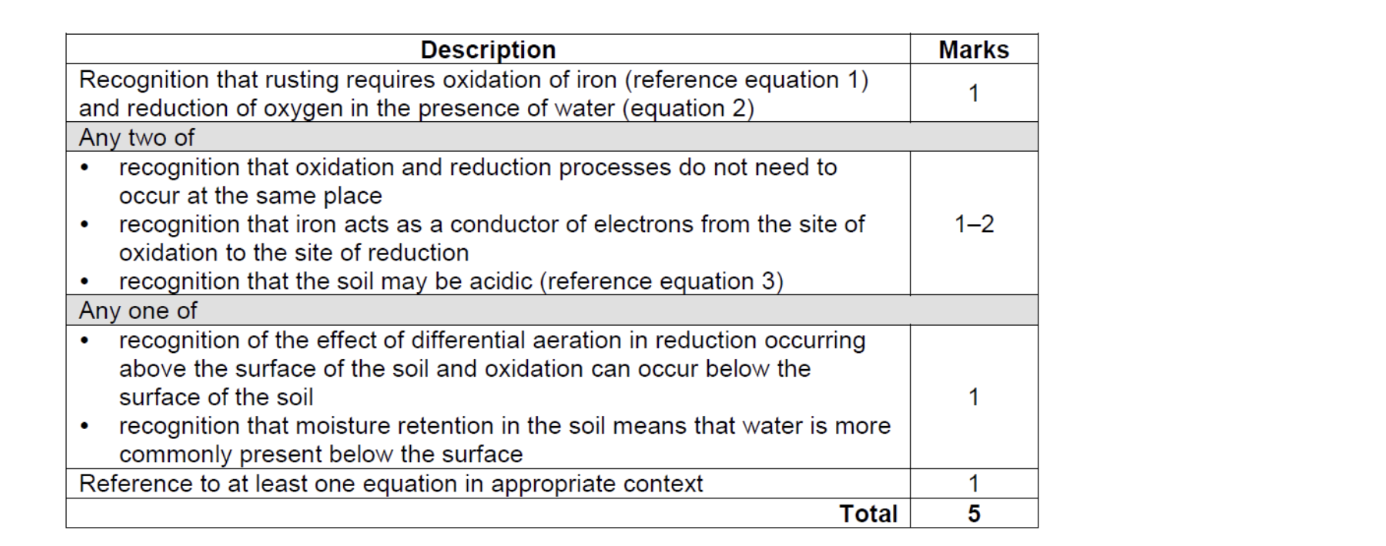Click the Marks column header
The width and height of the screenshot is (1386, 546).
tap(973, 50)
